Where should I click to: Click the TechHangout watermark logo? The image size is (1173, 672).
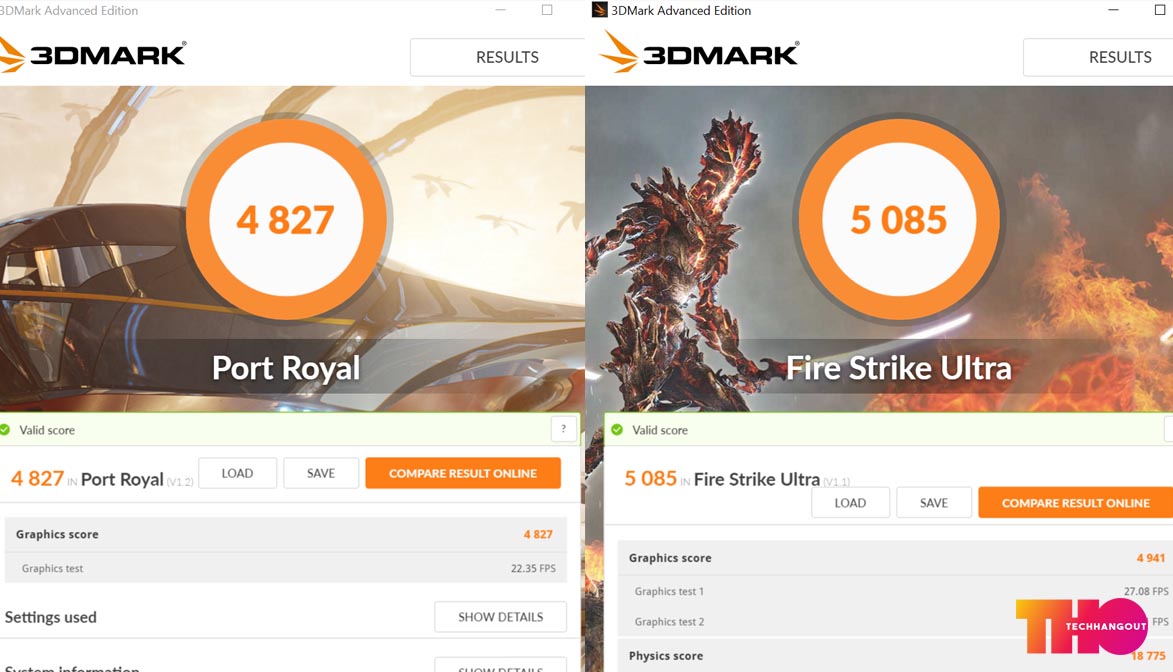(1082, 626)
